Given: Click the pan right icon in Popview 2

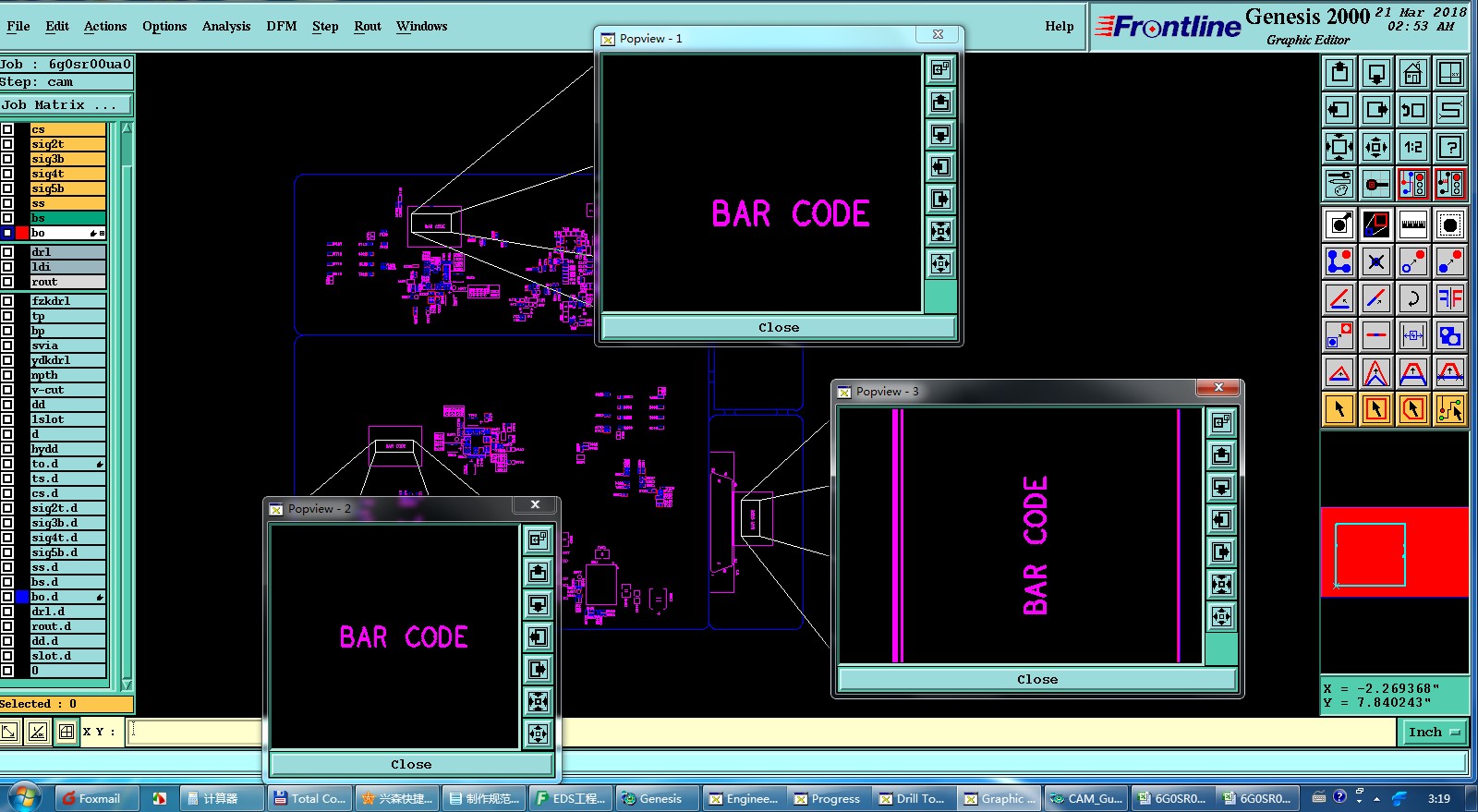Looking at the screenshot, I should (x=538, y=669).
